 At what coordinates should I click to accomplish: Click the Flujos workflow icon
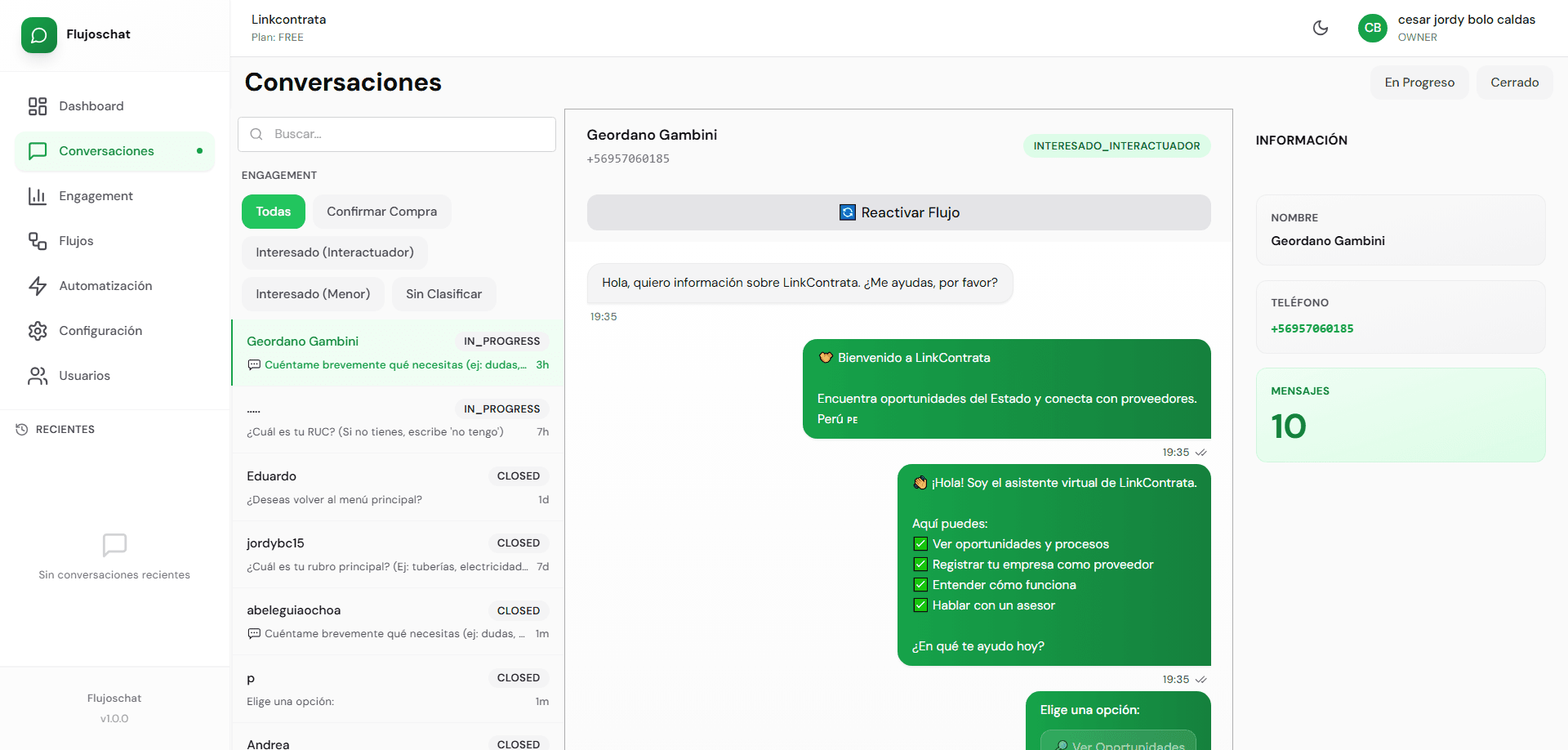[x=38, y=241]
